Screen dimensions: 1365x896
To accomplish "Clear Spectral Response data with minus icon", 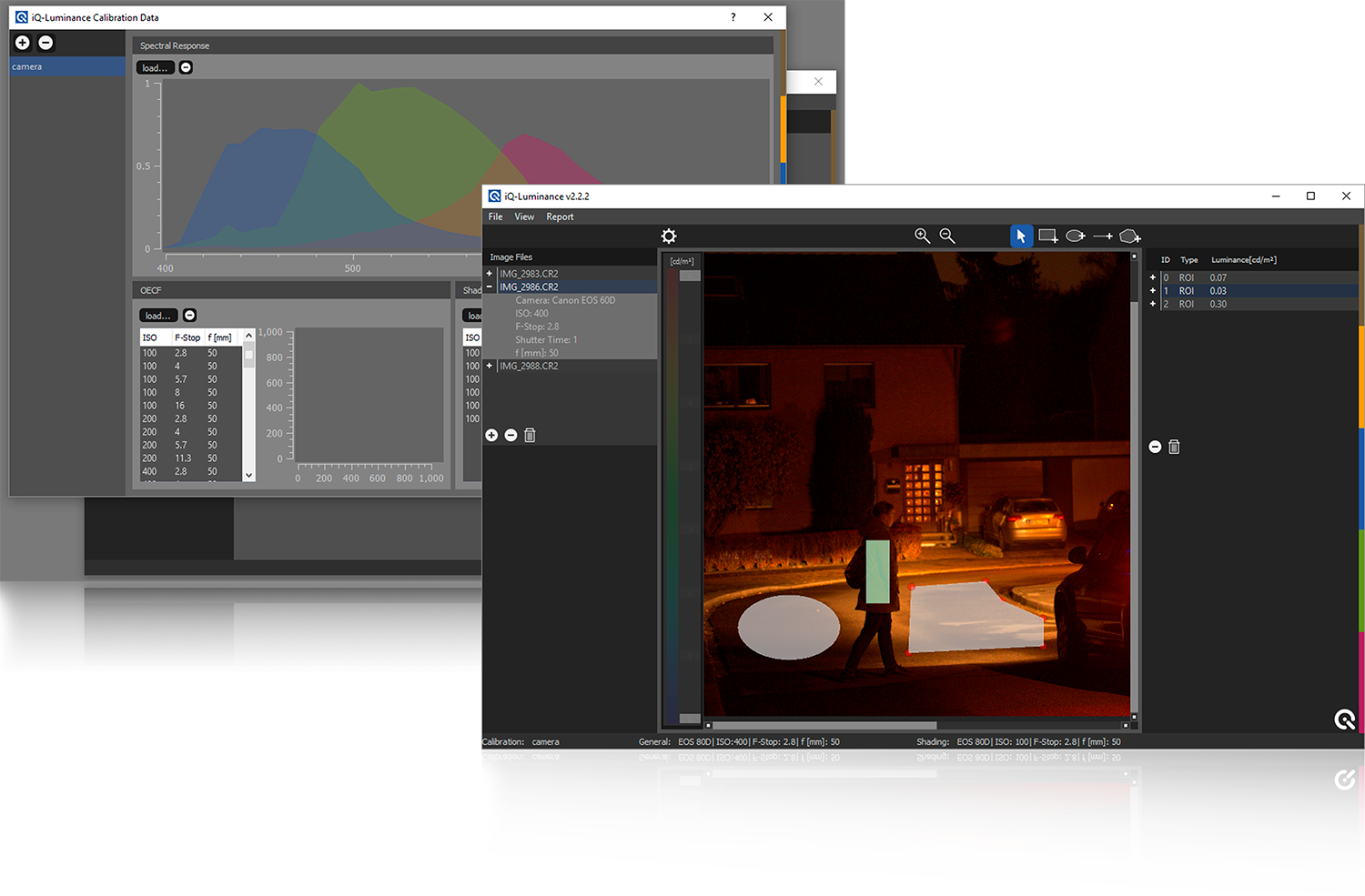I will pyautogui.click(x=186, y=67).
